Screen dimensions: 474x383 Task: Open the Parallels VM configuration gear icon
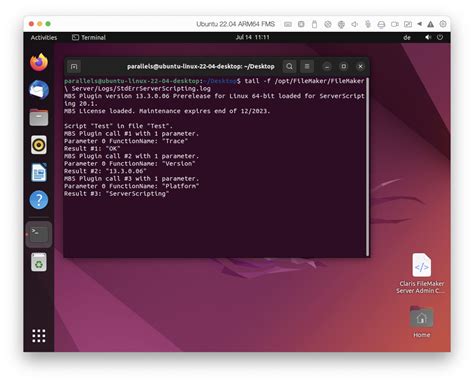point(443,24)
